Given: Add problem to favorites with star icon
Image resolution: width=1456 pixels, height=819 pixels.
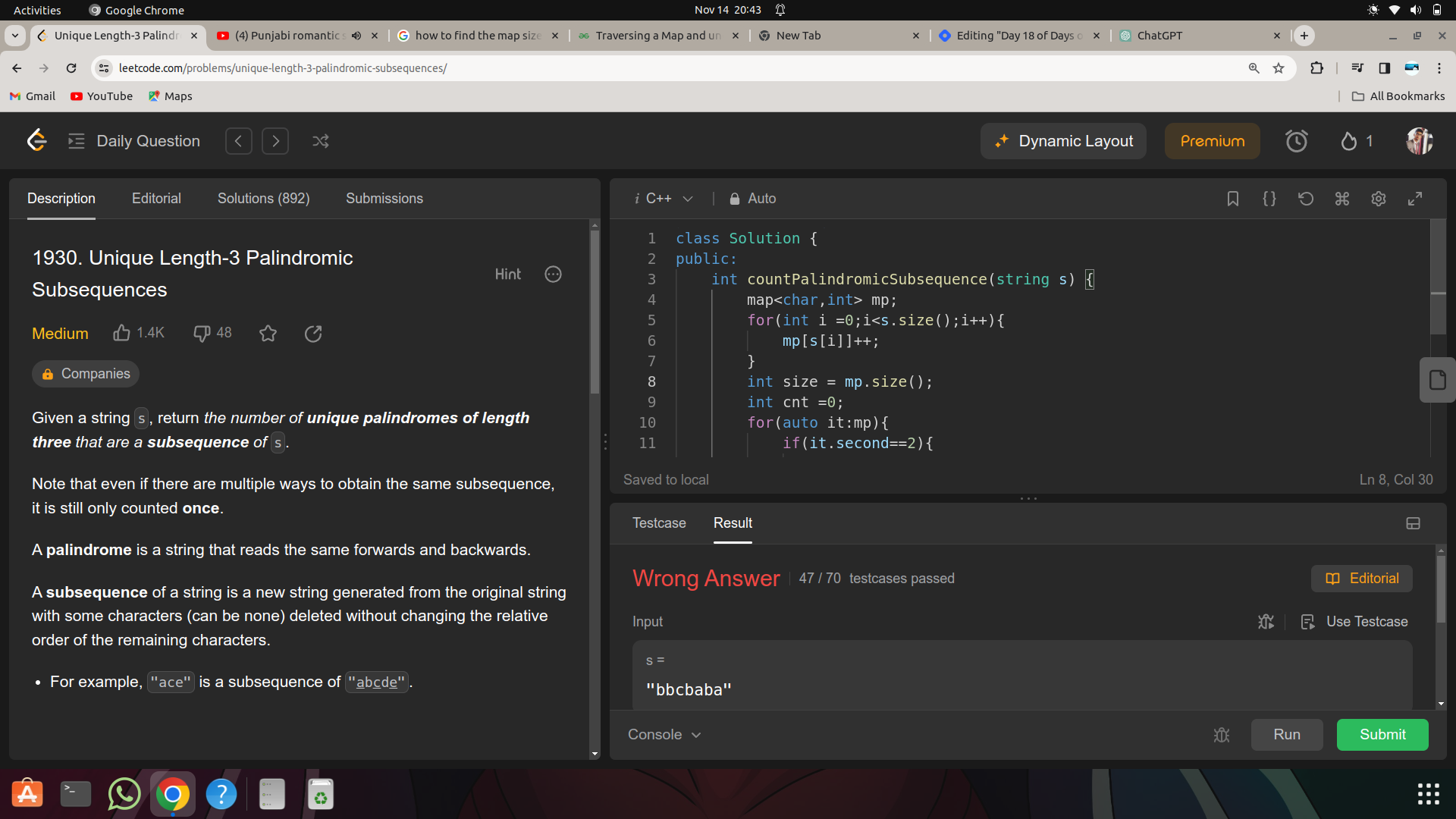Looking at the screenshot, I should click(x=268, y=333).
